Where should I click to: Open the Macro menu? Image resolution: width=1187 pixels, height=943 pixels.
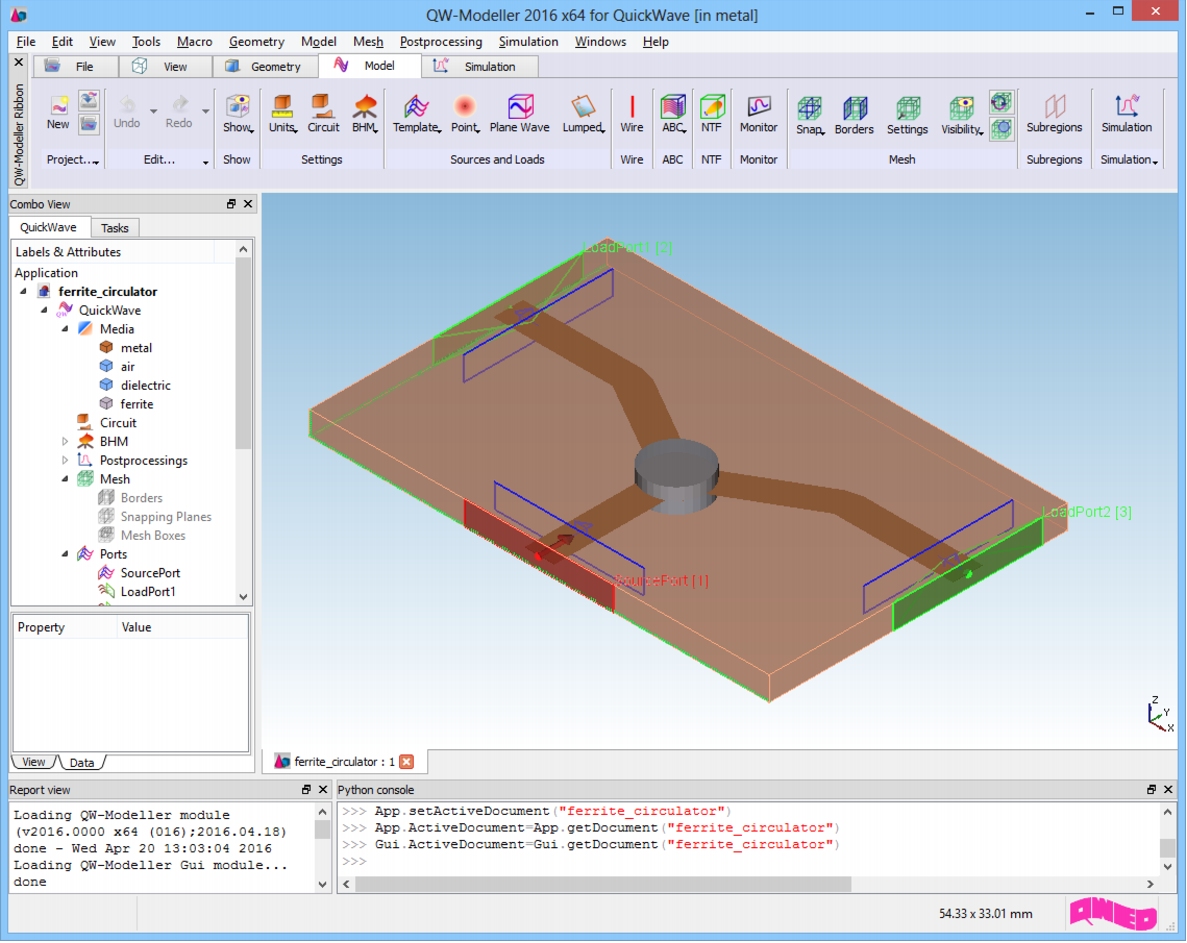point(195,42)
